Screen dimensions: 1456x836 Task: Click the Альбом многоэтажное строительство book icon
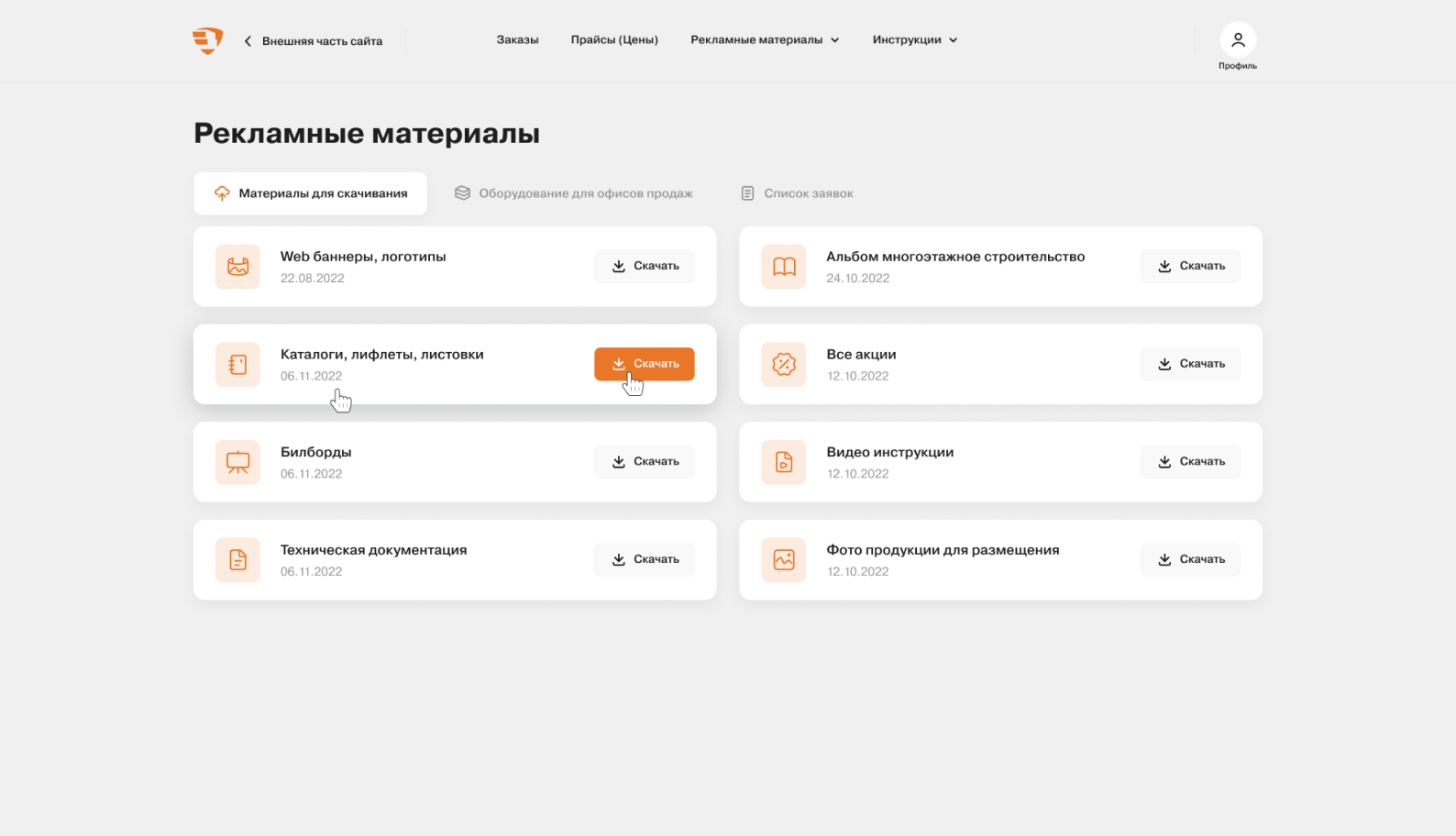[784, 267]
